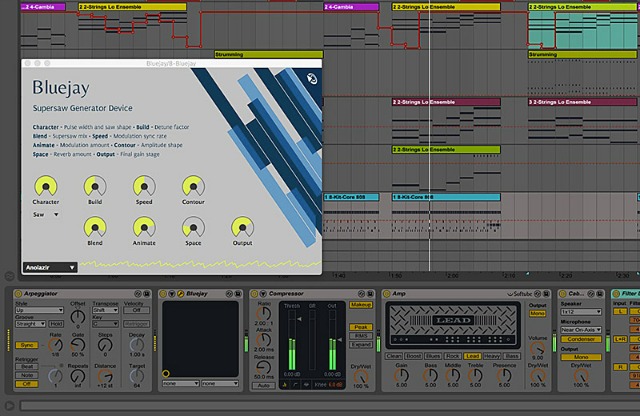Open Arpeggiator Groove dropdown set to Straight
640x416 pixels.
[x=30, y=324]
